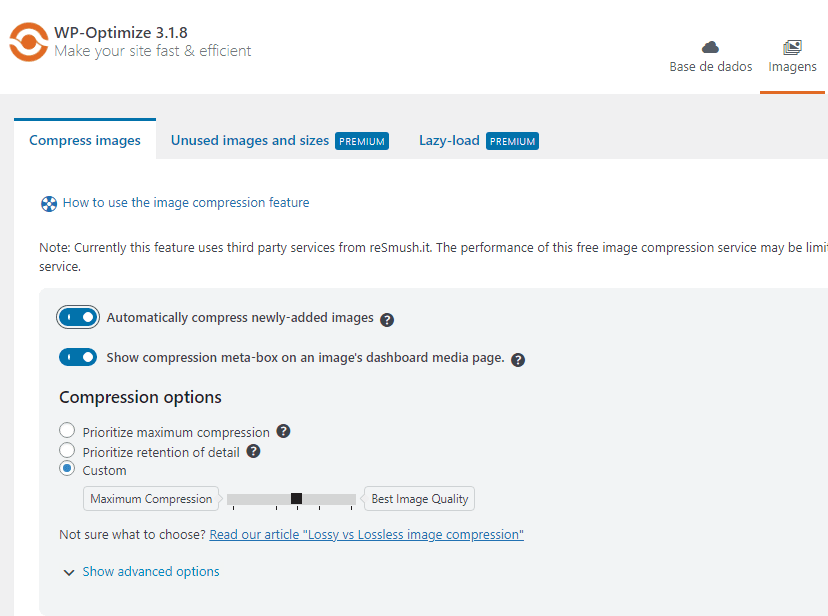Click the compression quality slider handle
The height and width of the screenshot is (616, 828).
point(296,498)
